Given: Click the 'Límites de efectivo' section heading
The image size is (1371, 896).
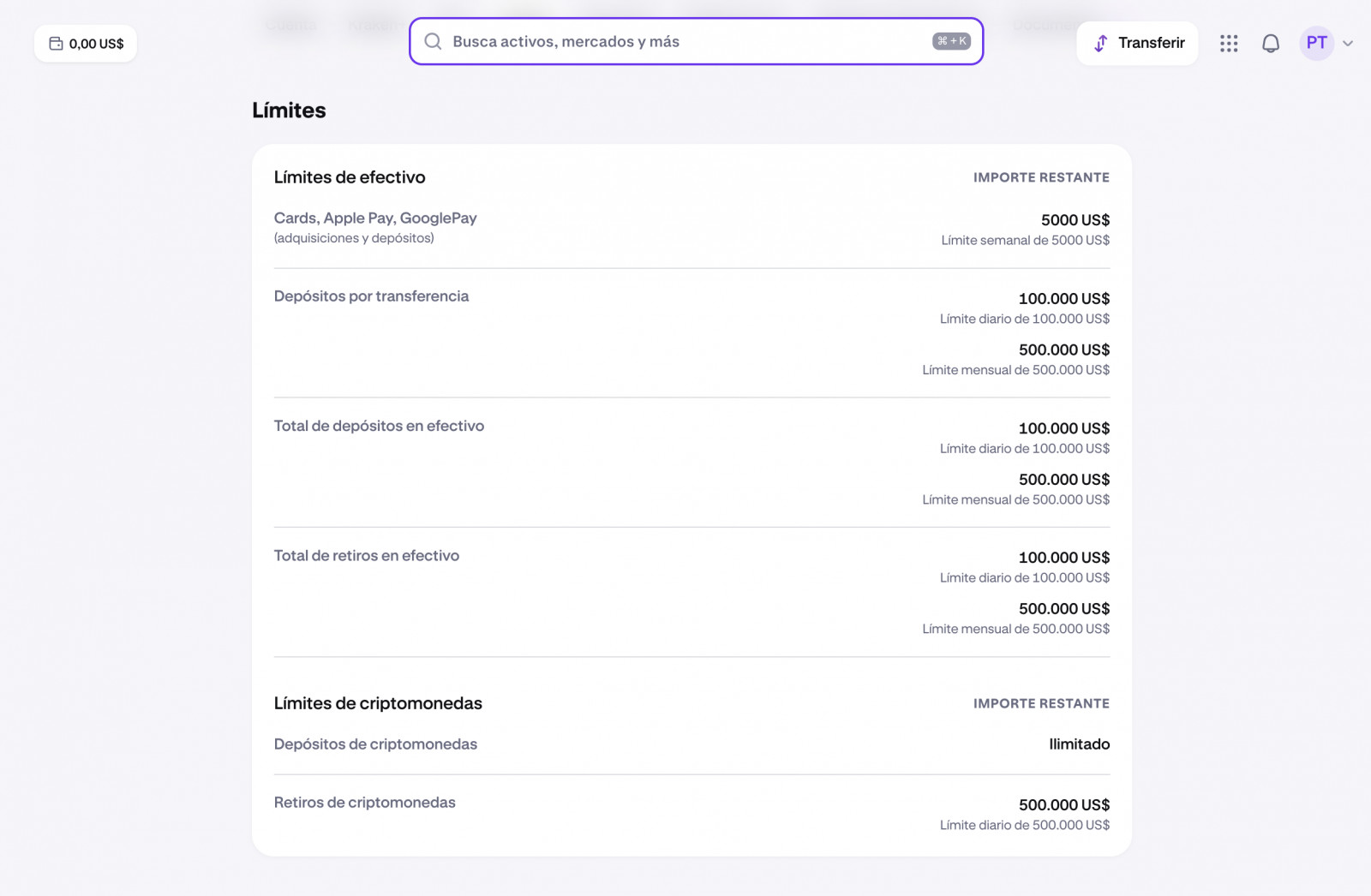Looking at the screenshot, I should (350, 177).
